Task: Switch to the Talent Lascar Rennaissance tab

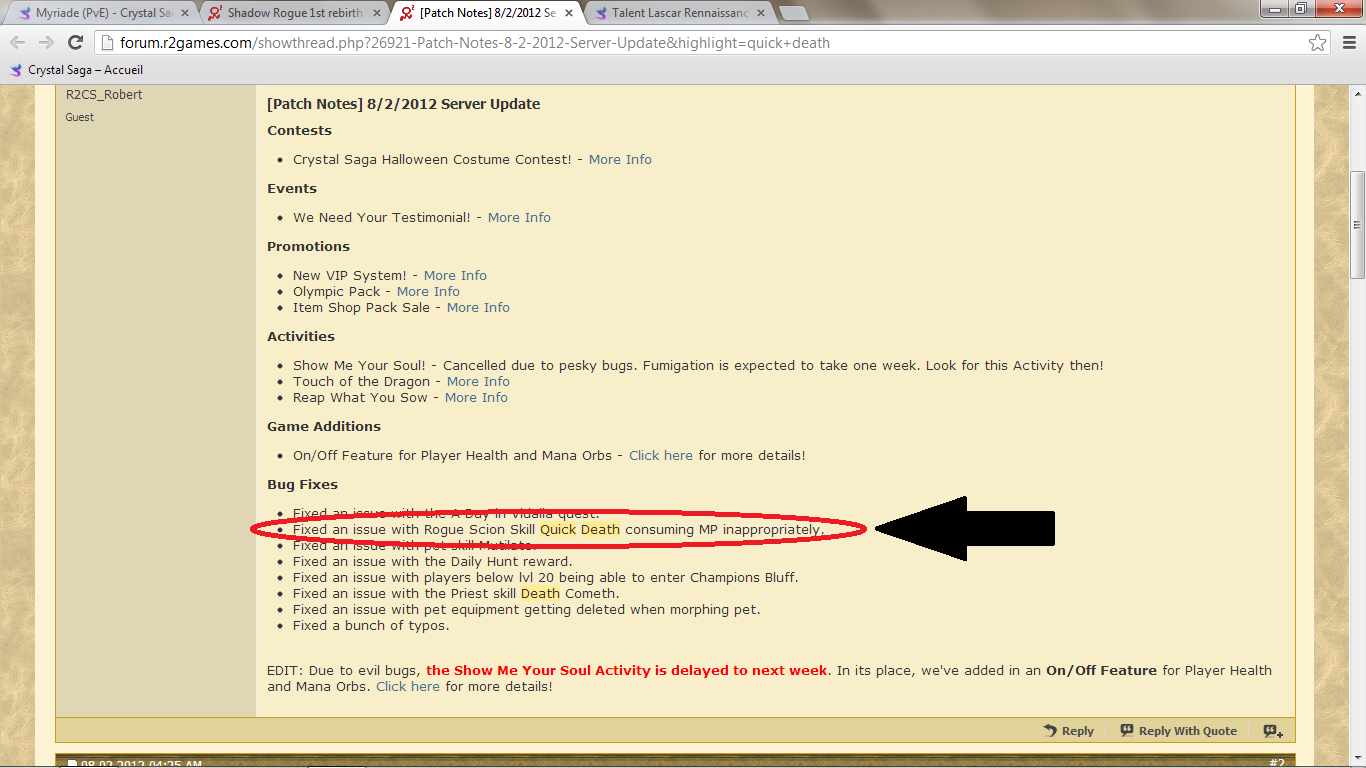Action: [680, 14]
